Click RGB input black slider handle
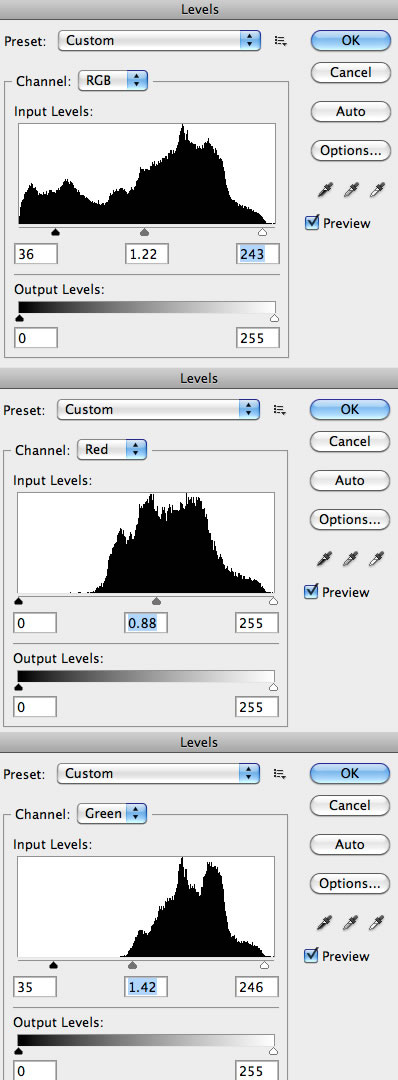This screenshot has width=398, height=1080. (56, 232)
